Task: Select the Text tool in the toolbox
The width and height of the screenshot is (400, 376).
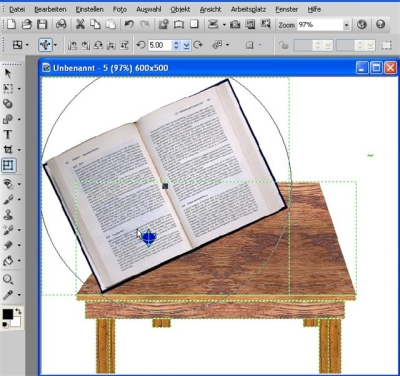Action: click(x=8, y=134)
